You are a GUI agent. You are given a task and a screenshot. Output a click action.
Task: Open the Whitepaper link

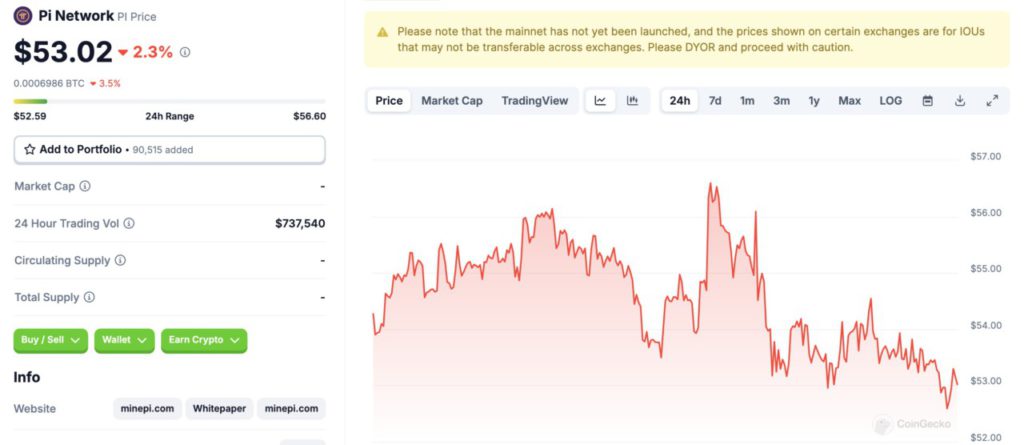tap(219, 408)
